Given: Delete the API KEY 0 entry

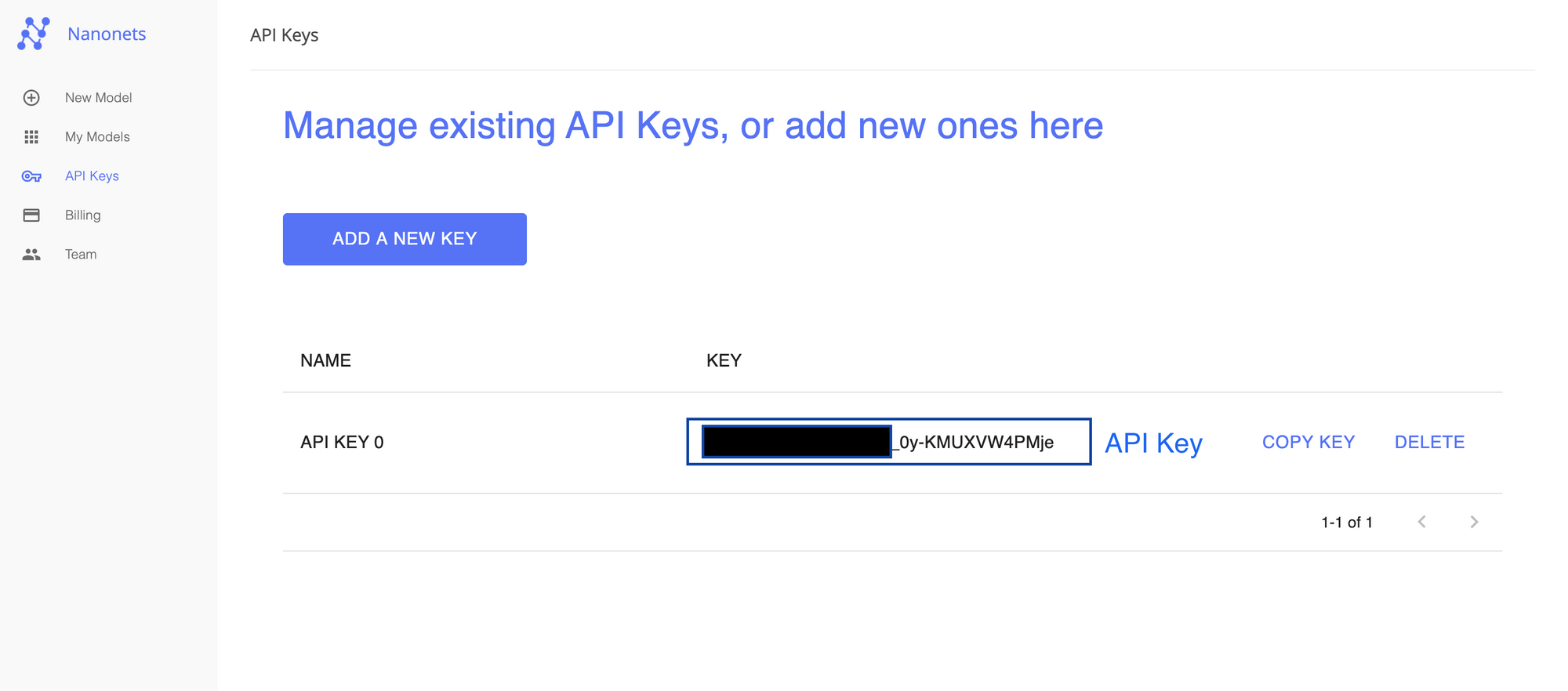Looking at the screenshot, I should pyautogui.click(x=1429, y=442).
